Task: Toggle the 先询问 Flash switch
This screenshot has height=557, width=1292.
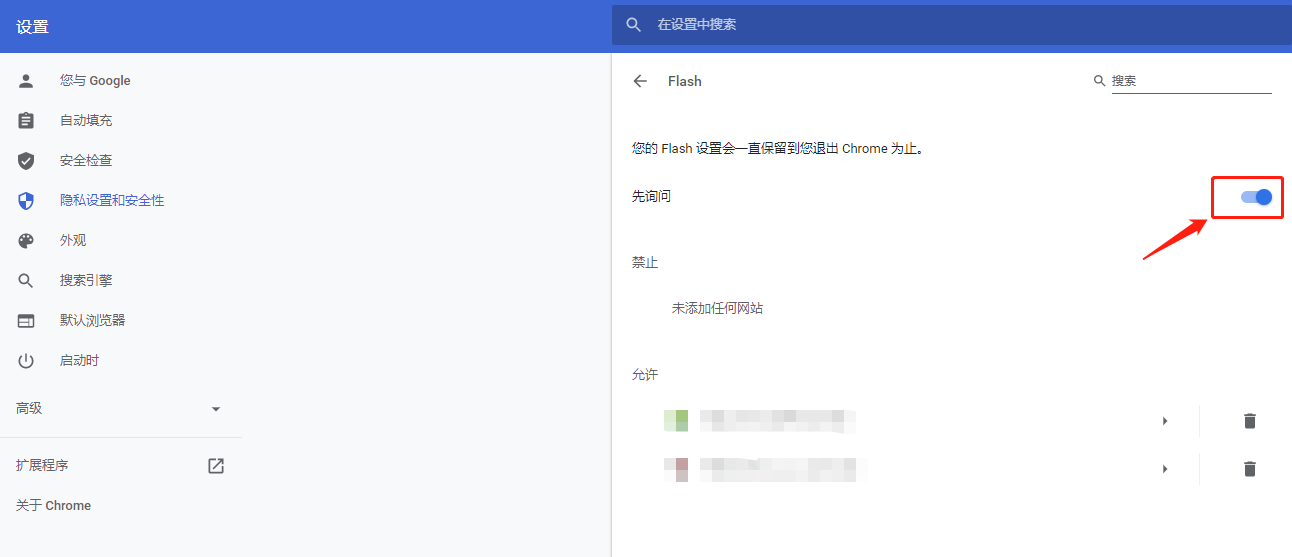Action: click(x=1256, y=197)
